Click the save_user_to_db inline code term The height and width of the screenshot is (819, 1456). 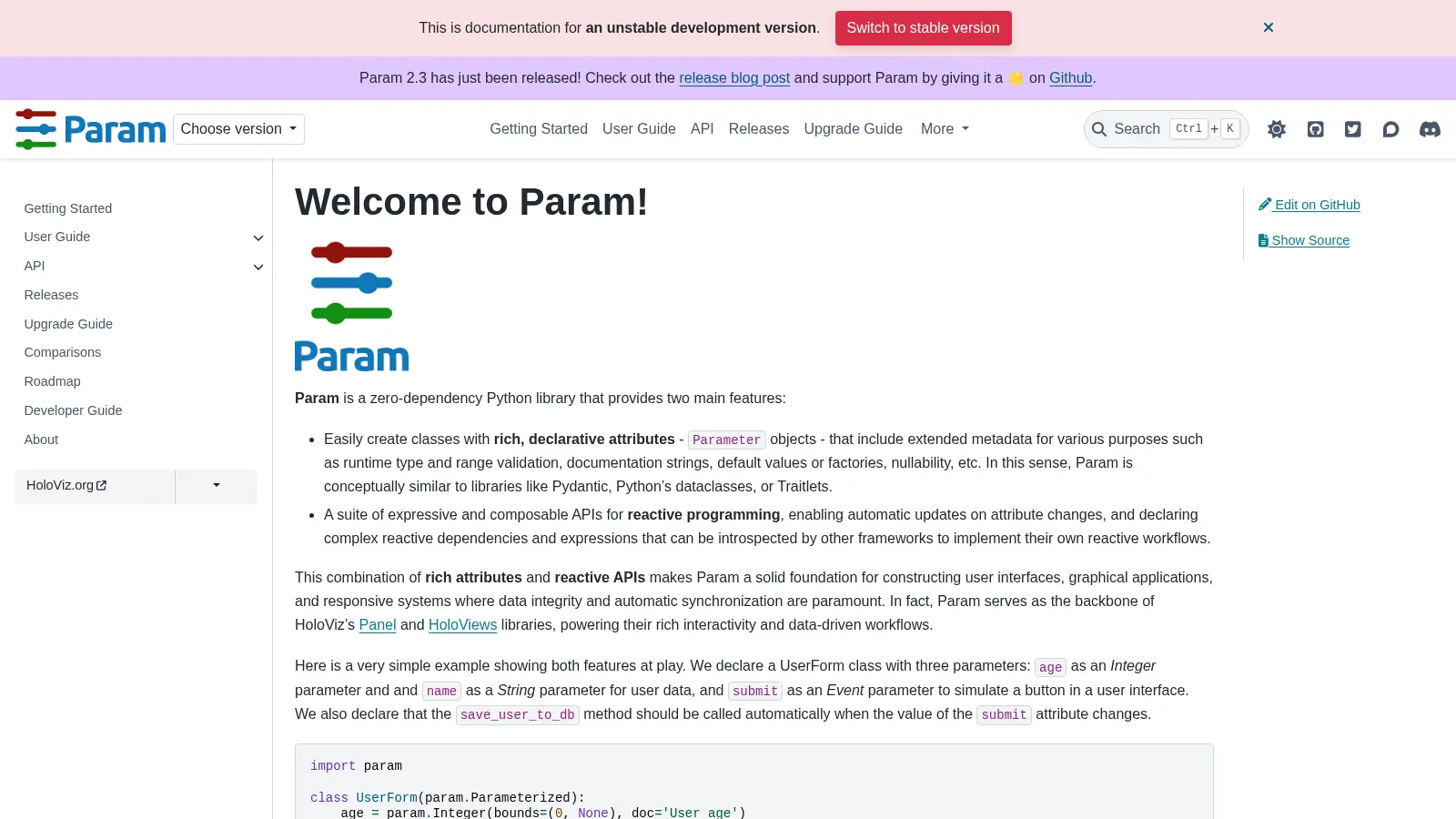tap(518, 715)
